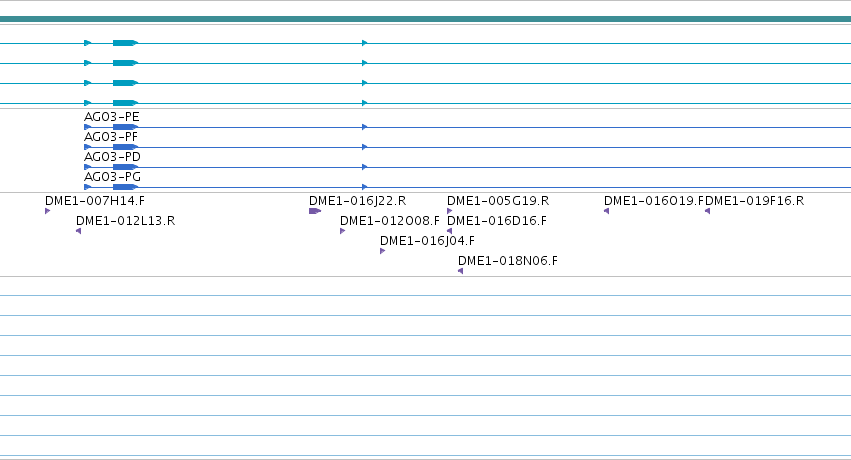
Task: Select purple arrow glyph under DME1-005G19.R
Action: tap(450, 211)
